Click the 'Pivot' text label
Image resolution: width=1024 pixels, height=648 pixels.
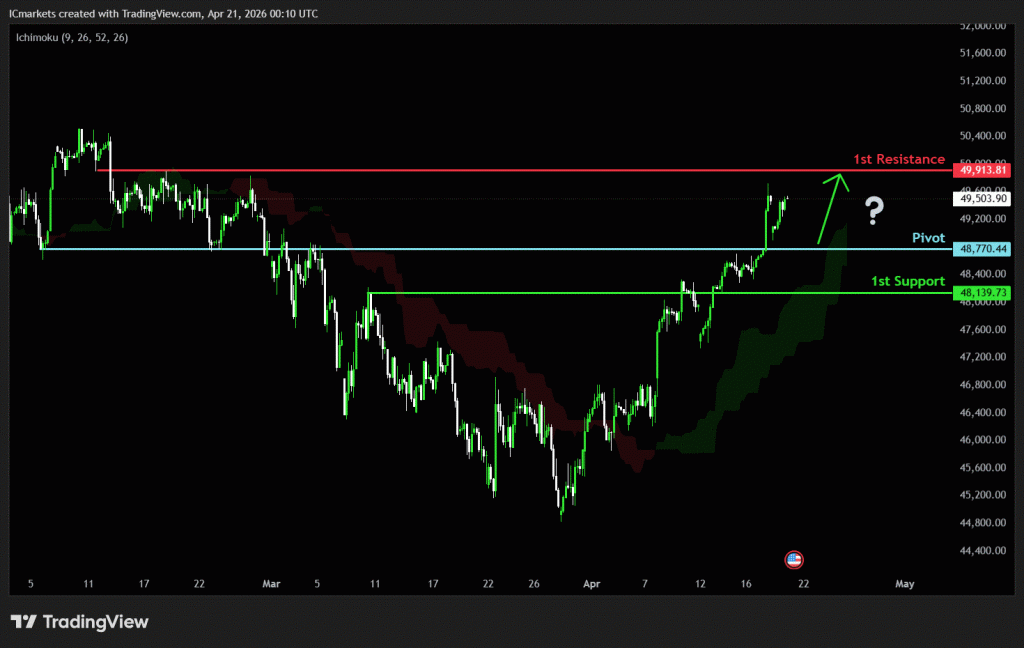coord(928,238)
